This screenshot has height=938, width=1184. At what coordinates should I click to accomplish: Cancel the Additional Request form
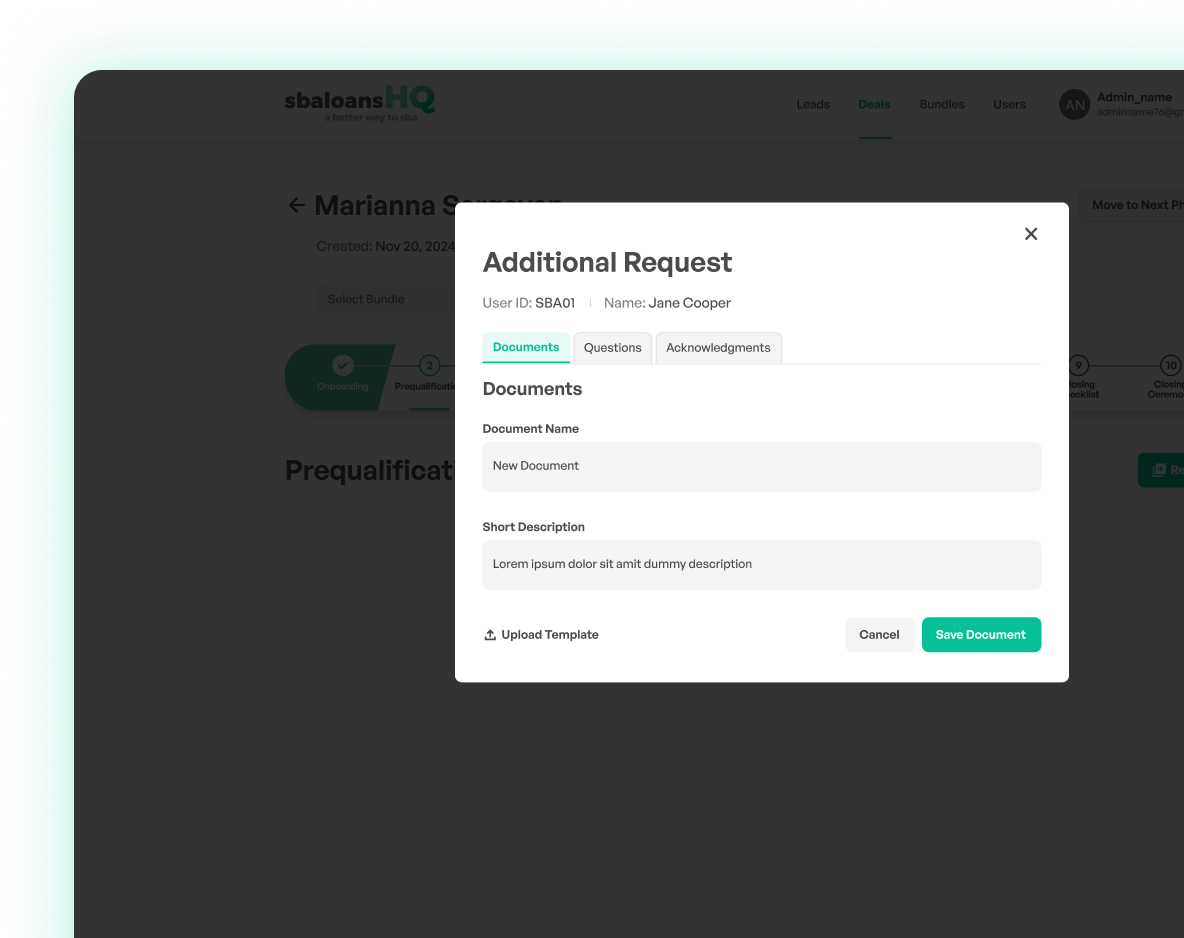click(879, 634)
